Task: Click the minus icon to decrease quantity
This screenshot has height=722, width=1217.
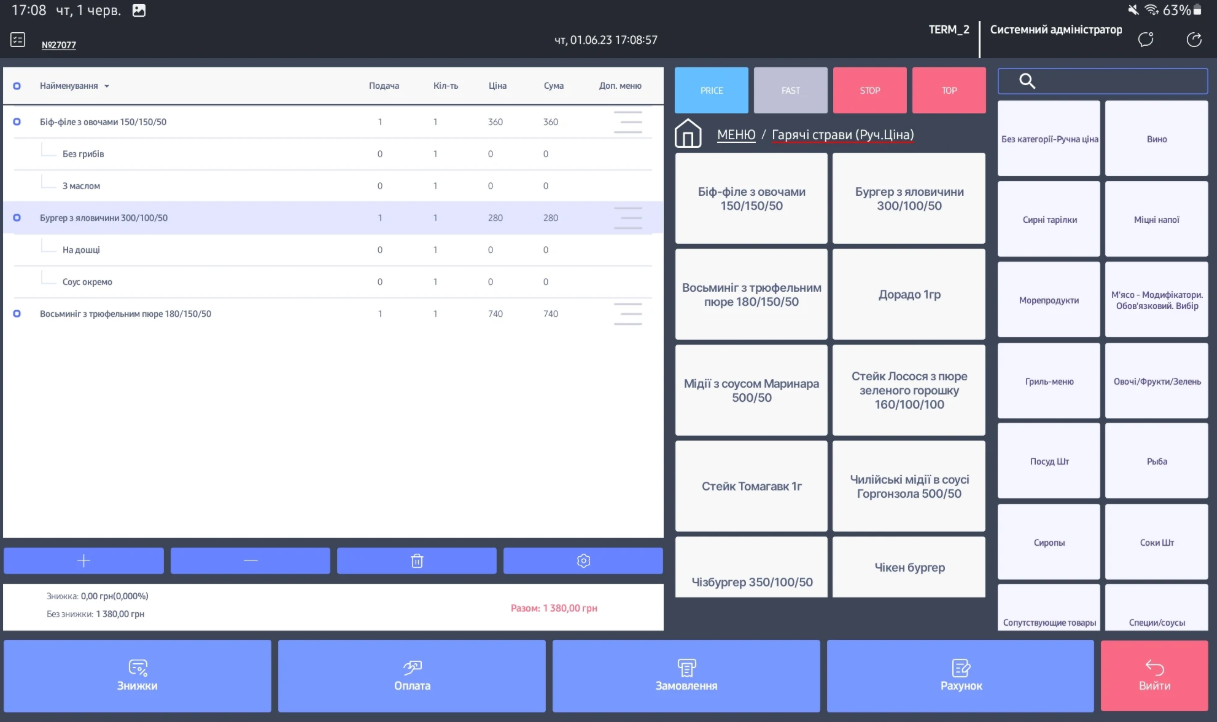Action: pyautogui.click(x=250, y=561)
